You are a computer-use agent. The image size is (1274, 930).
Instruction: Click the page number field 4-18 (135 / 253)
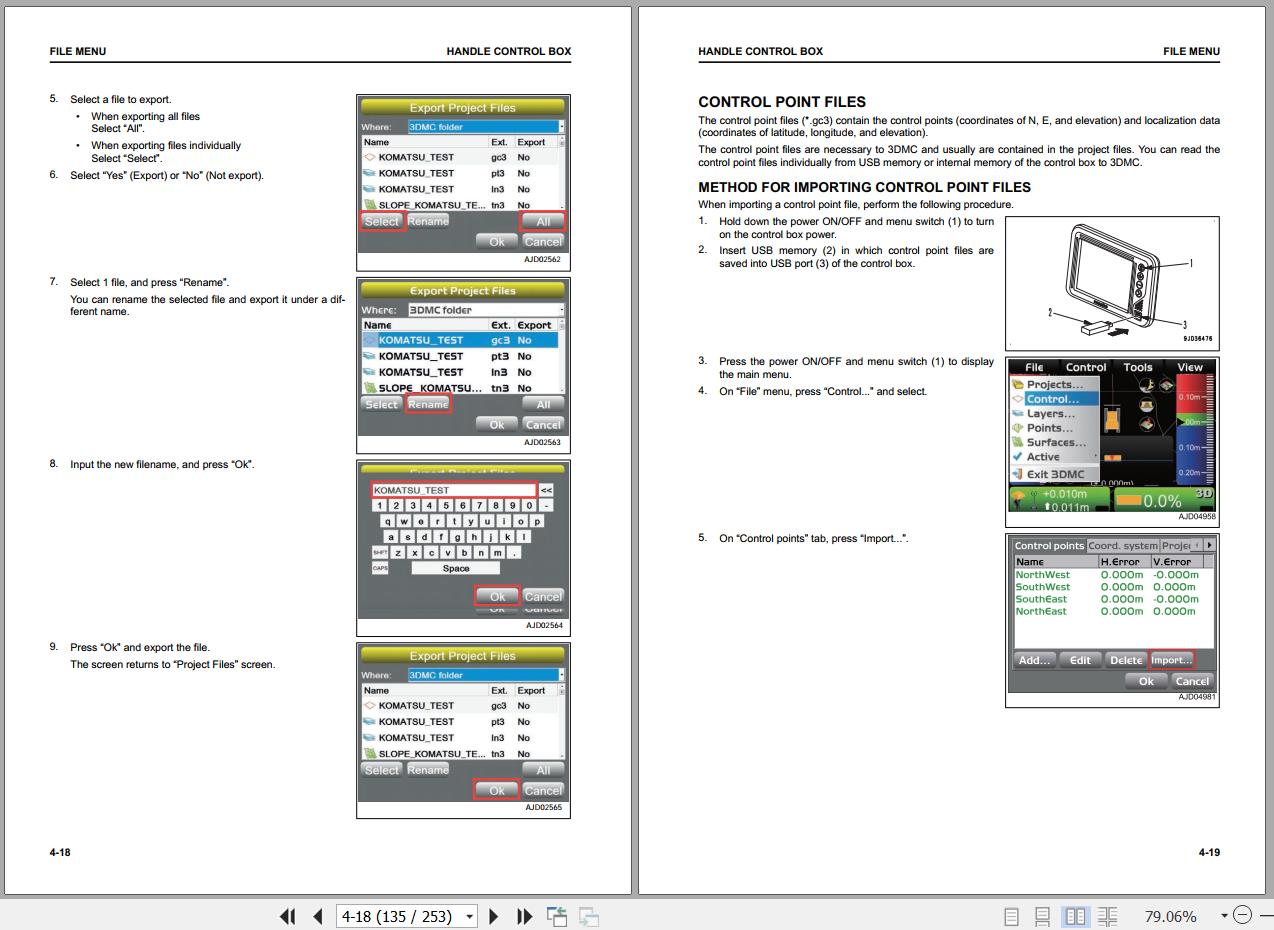(x=399, y=916)
